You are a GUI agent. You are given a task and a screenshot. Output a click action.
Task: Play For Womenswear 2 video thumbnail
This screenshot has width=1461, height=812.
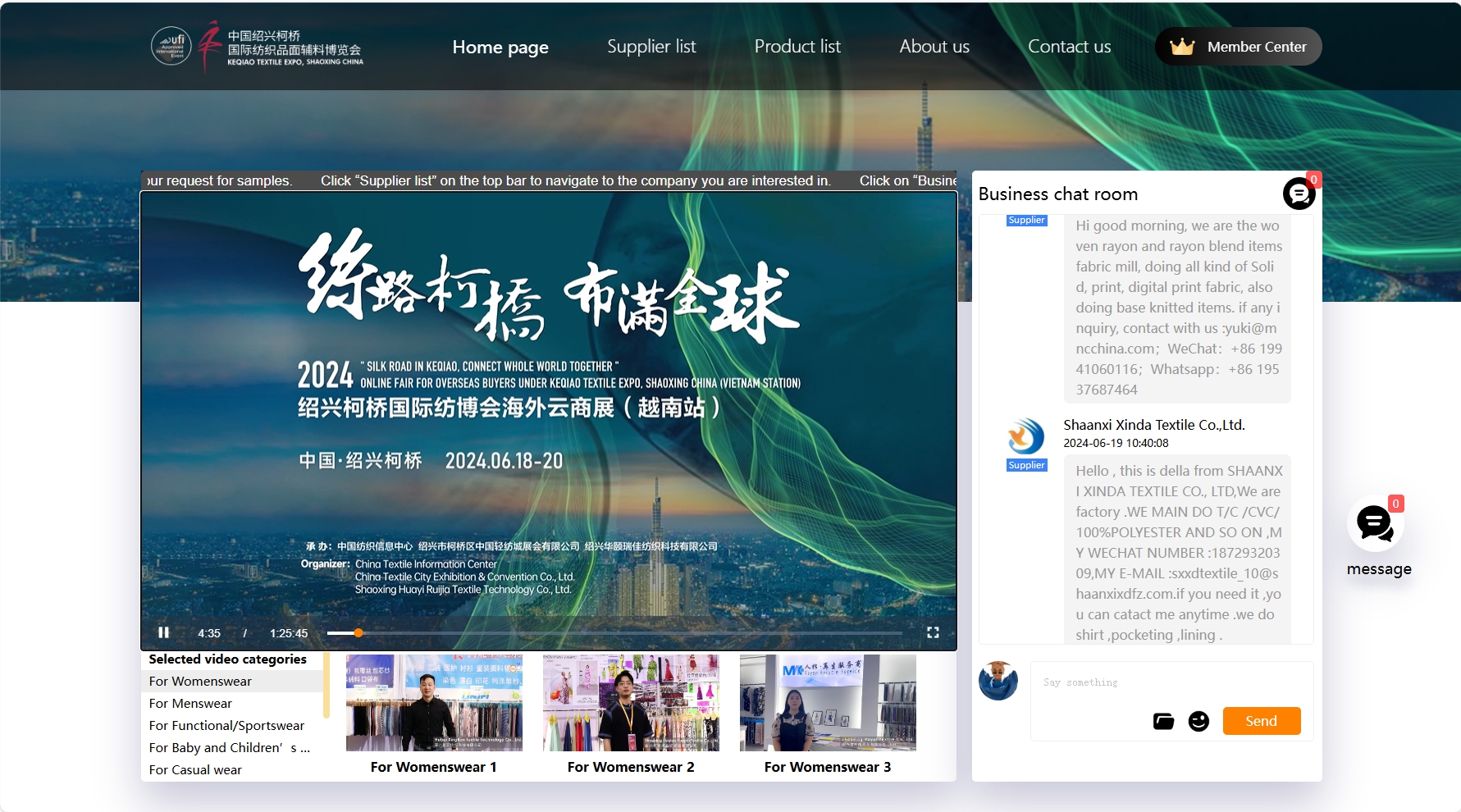[631, 703]
